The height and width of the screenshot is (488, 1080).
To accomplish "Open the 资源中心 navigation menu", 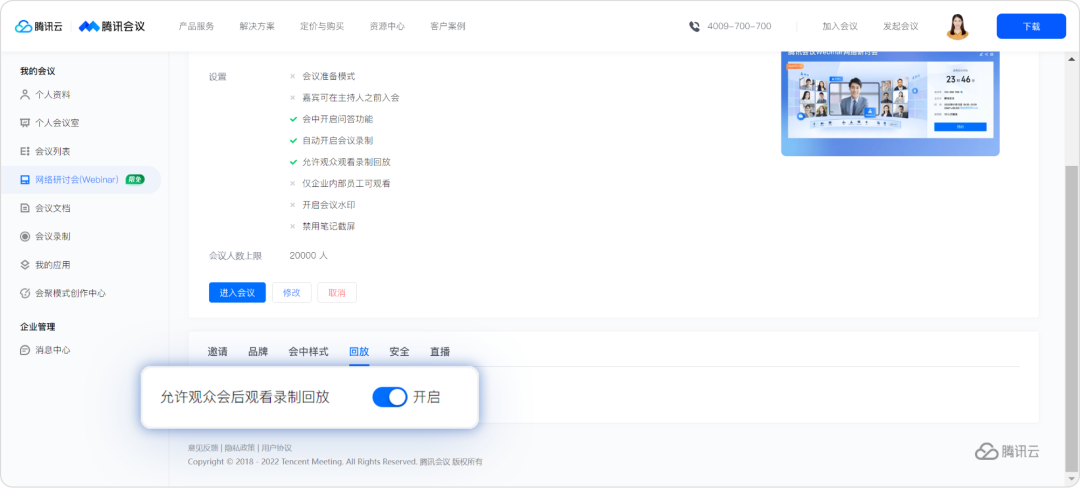I will click(x=387, y=26).
